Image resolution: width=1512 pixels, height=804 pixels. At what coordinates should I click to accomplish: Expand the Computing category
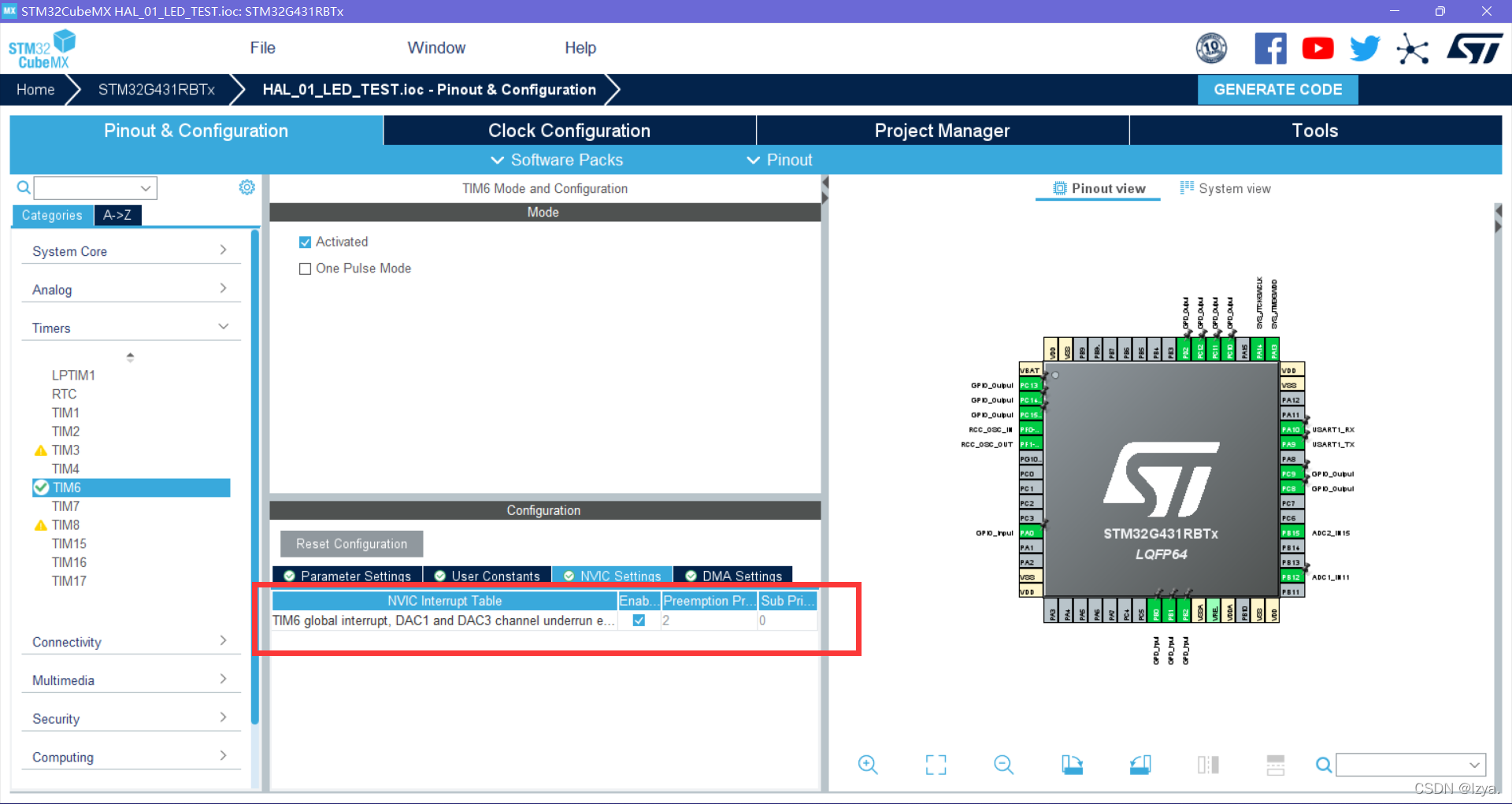pos(130,758)
